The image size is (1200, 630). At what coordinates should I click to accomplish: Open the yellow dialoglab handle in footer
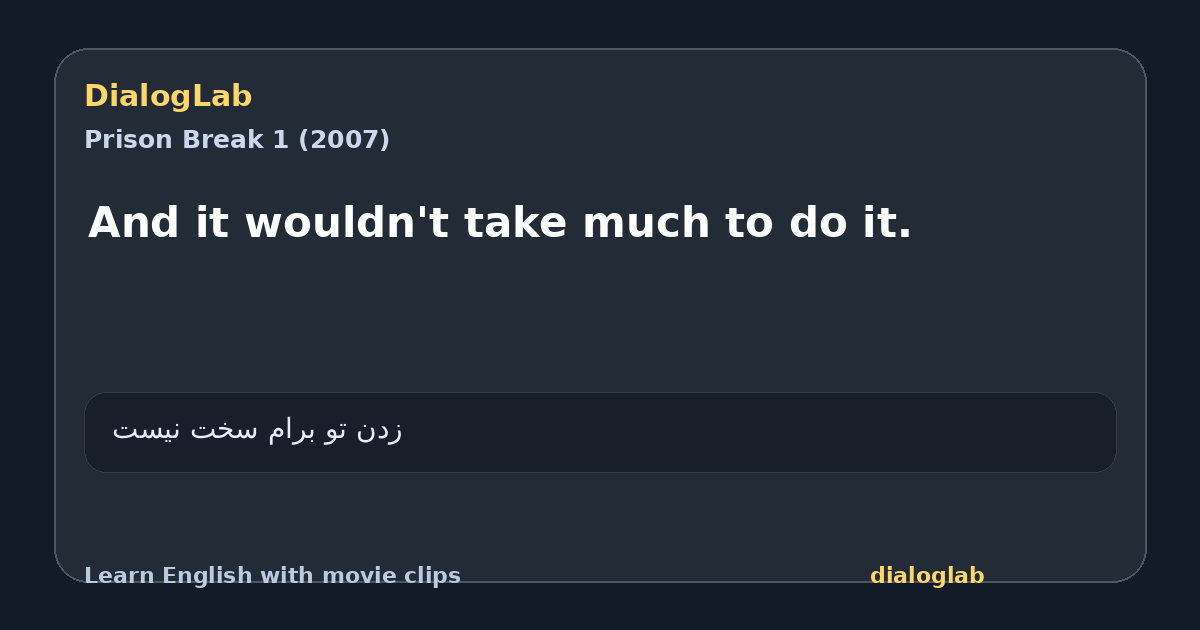click(x=927, y=576)
